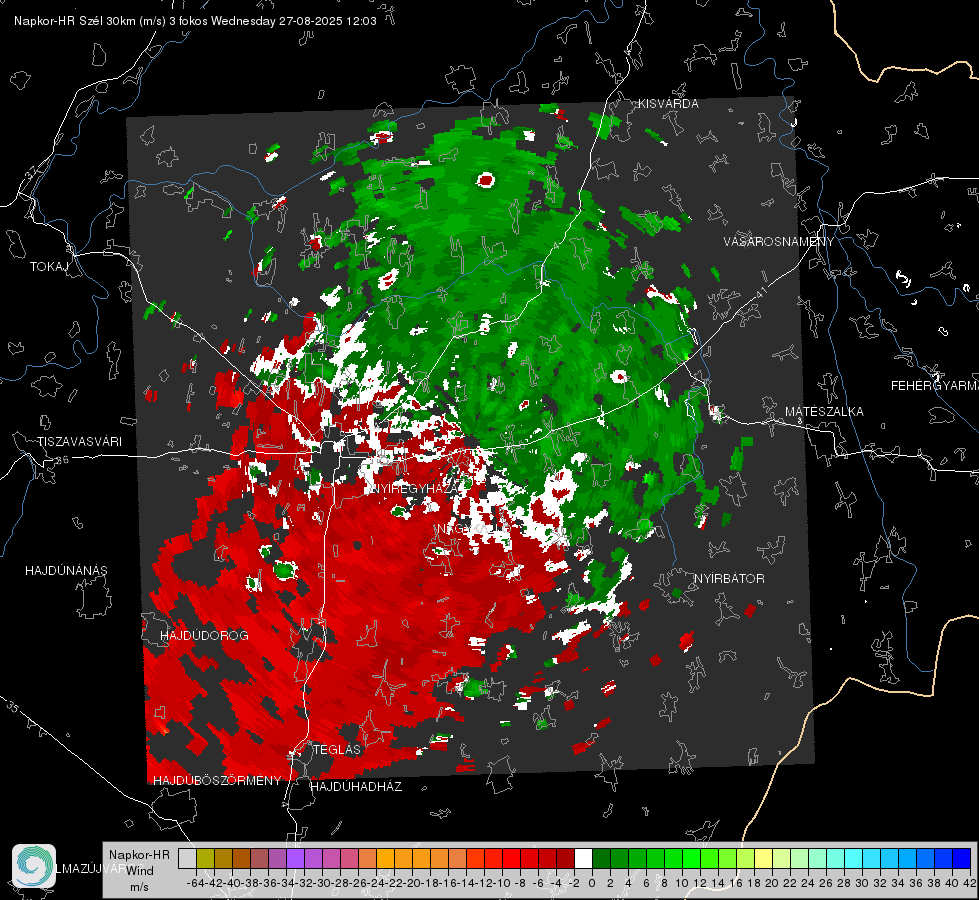Click the -2 legend value
The width and height of the screenshot is (979, 900).
tap(574, 883)
